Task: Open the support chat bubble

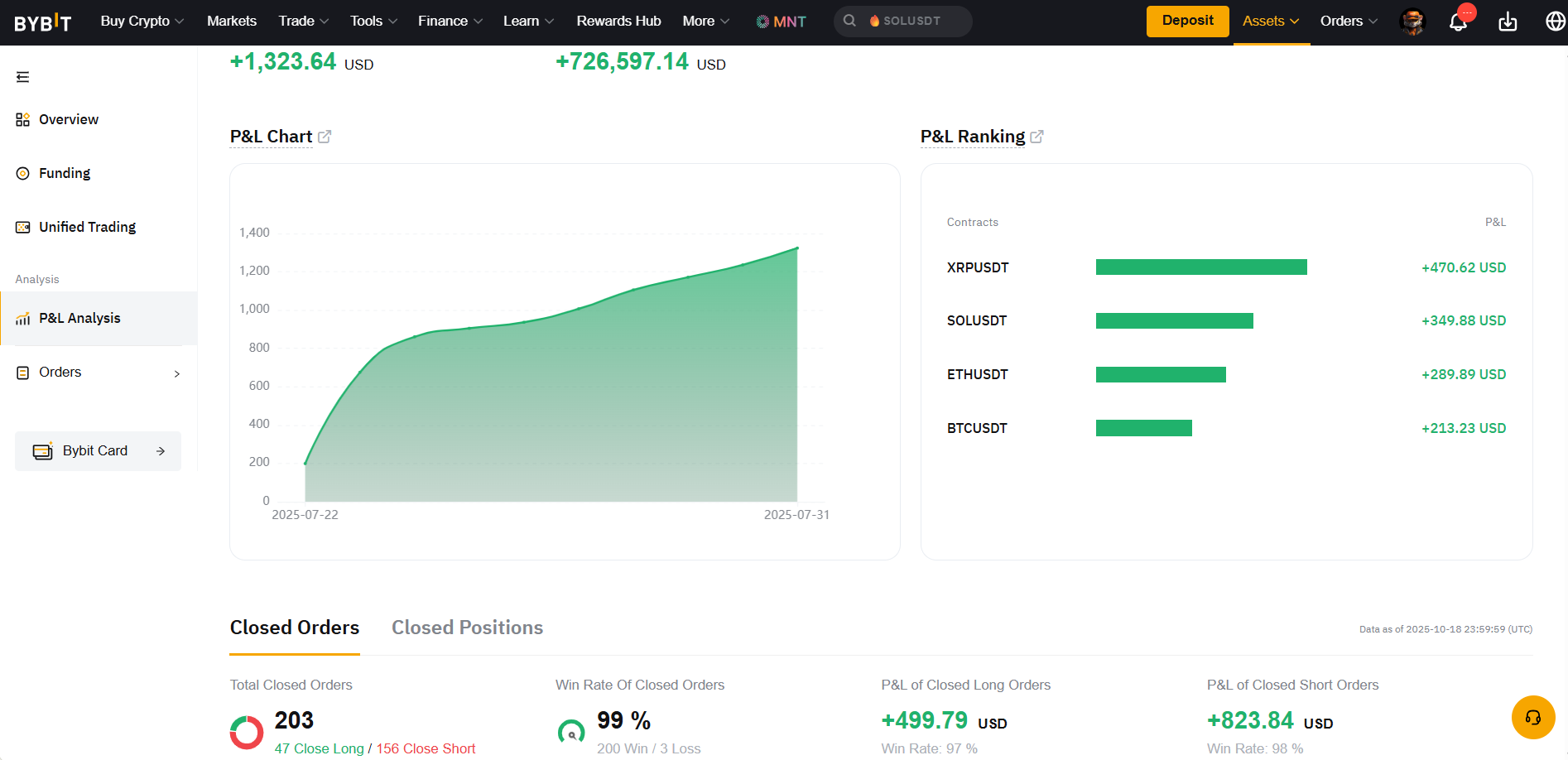Action: [1532, 717]
